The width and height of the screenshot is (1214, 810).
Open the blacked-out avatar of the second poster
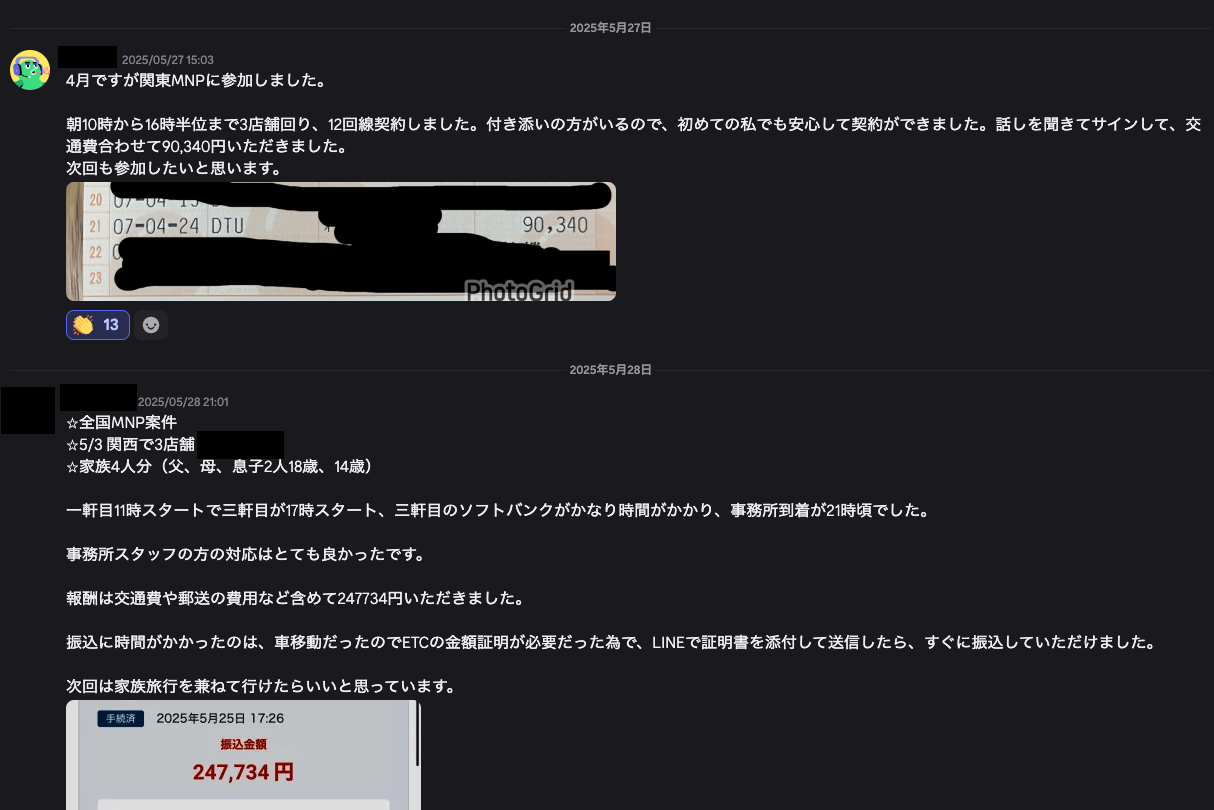coord(28,409)
